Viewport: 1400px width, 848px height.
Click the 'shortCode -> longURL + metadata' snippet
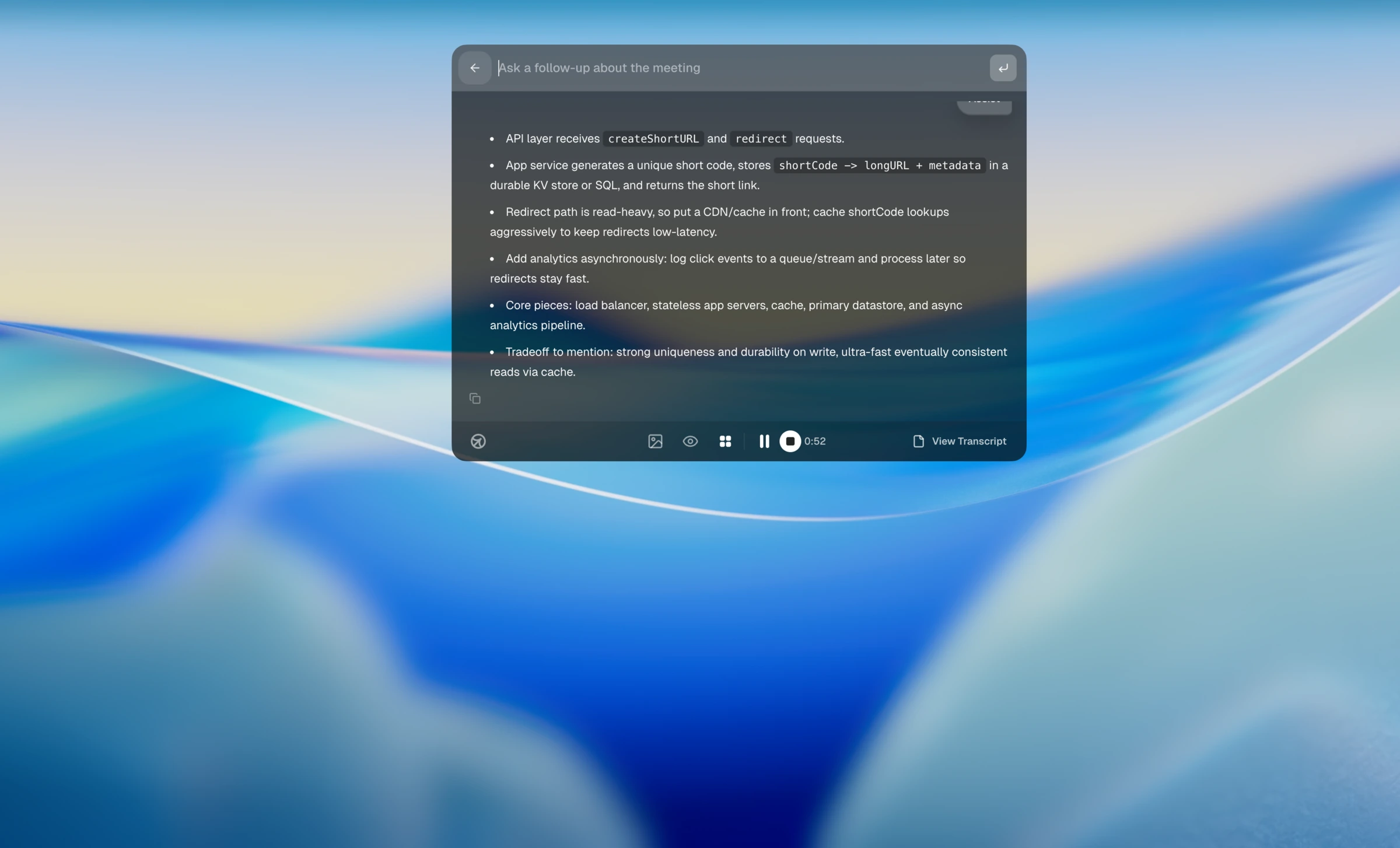coord(880,166)
